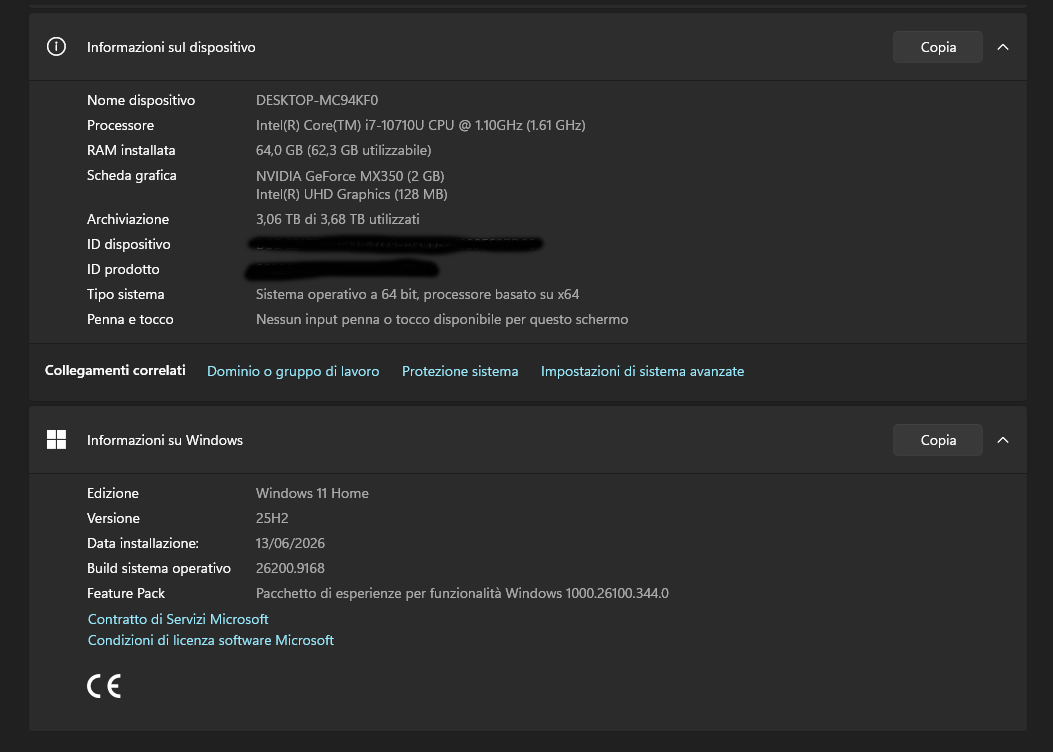This screenshot has width=1053, height=752.
Task: Click the Edizione label
Action: tap(113, 493)
